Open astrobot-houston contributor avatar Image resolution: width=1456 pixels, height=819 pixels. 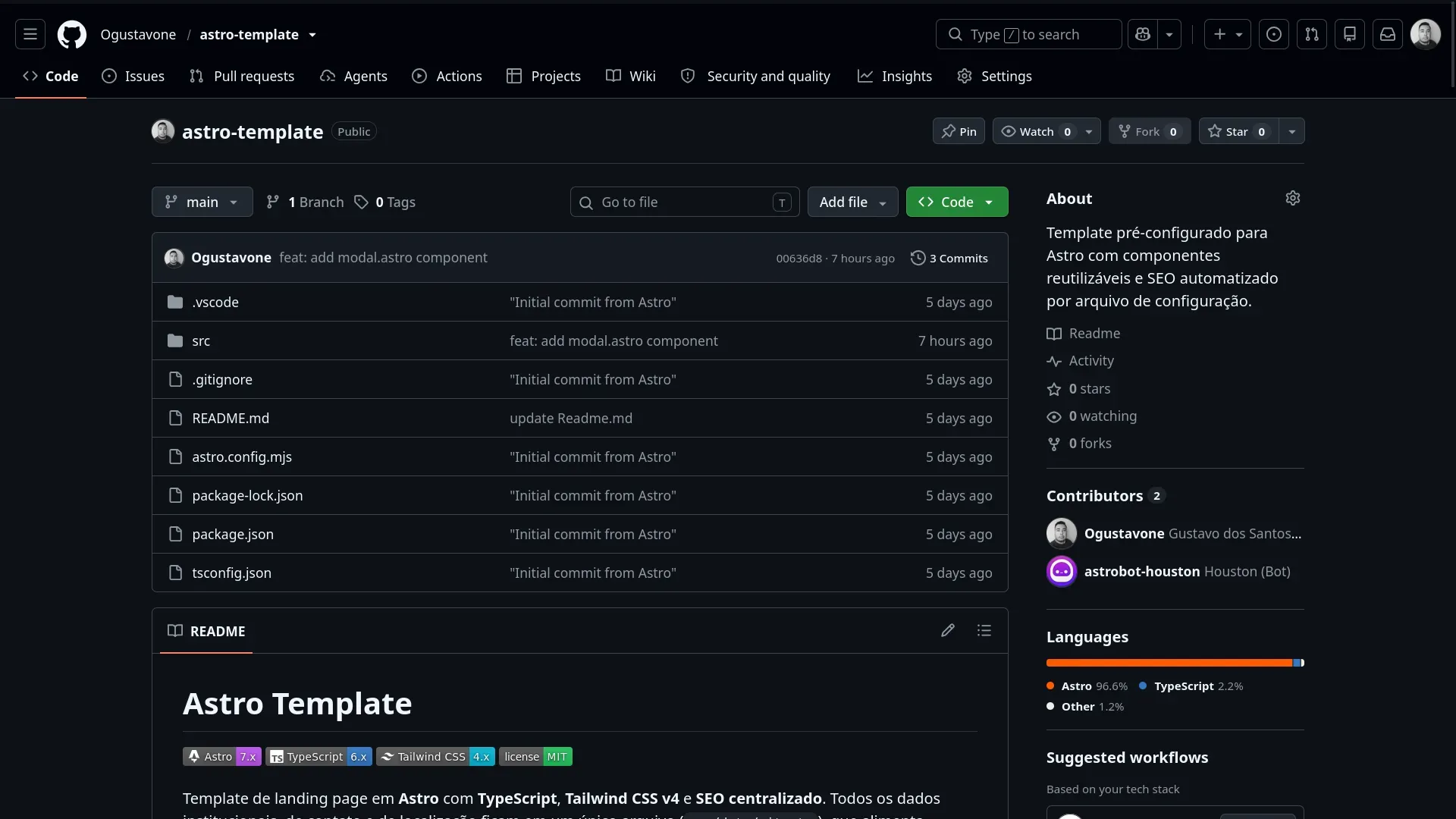tap(1062, 571)
